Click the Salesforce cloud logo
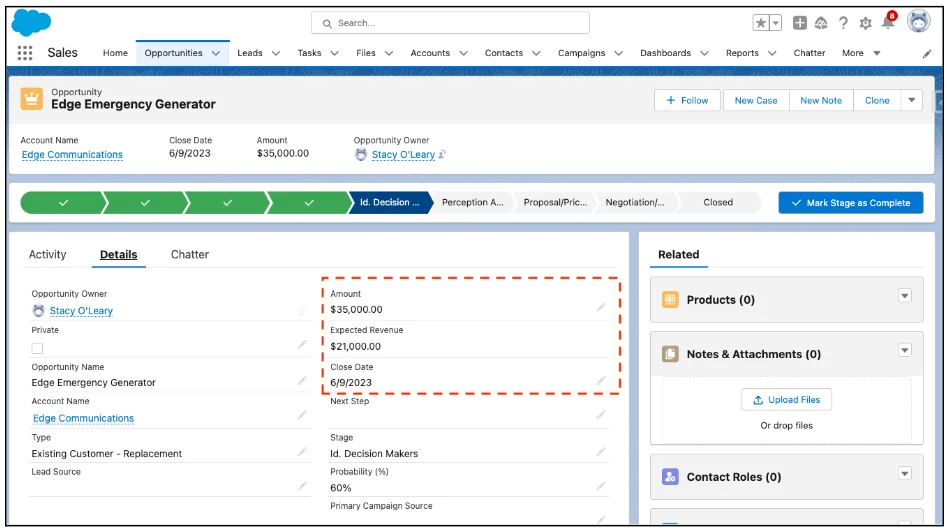The height and width of the screenshot is (532, 947). tap(31, 23)
